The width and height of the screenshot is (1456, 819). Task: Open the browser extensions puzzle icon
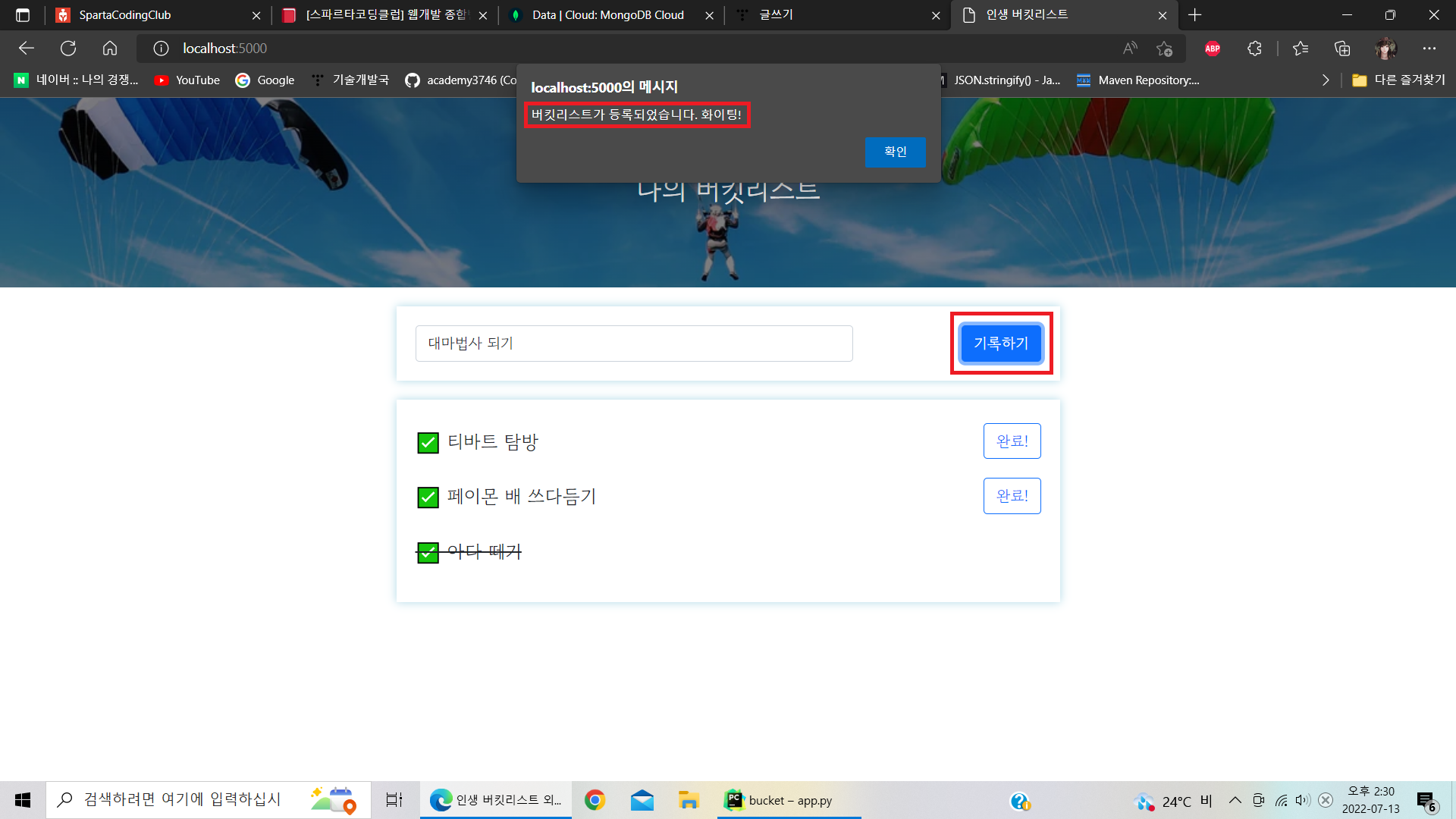1254,49
